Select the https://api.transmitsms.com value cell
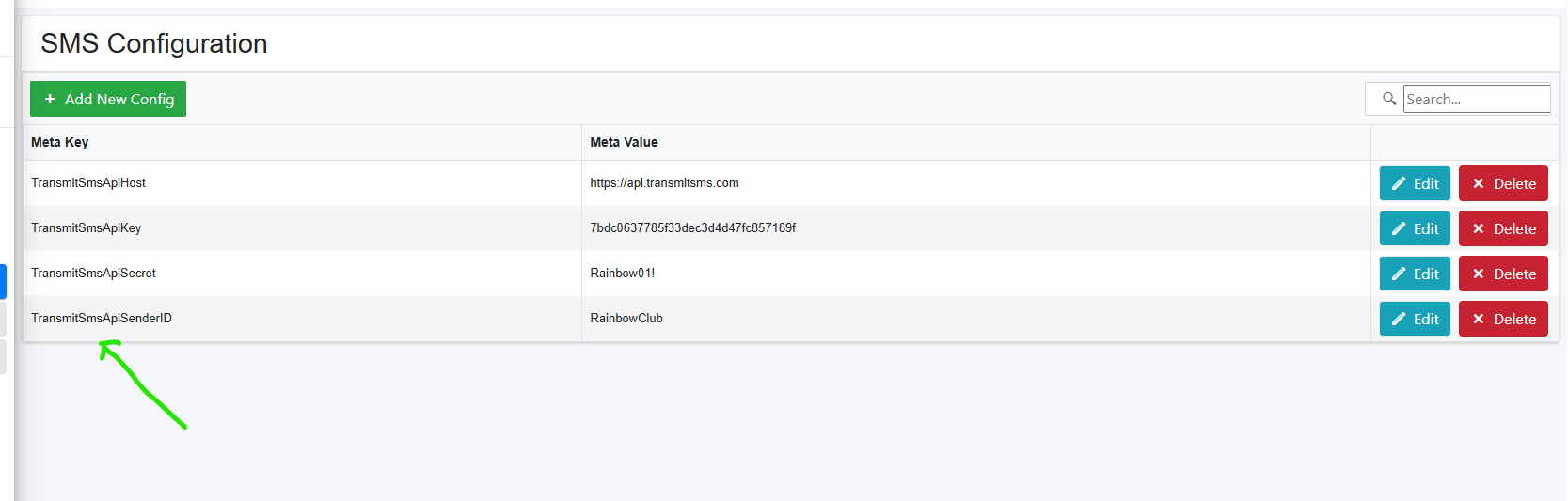The image size is (1568, 501). (x=975, y=183)
